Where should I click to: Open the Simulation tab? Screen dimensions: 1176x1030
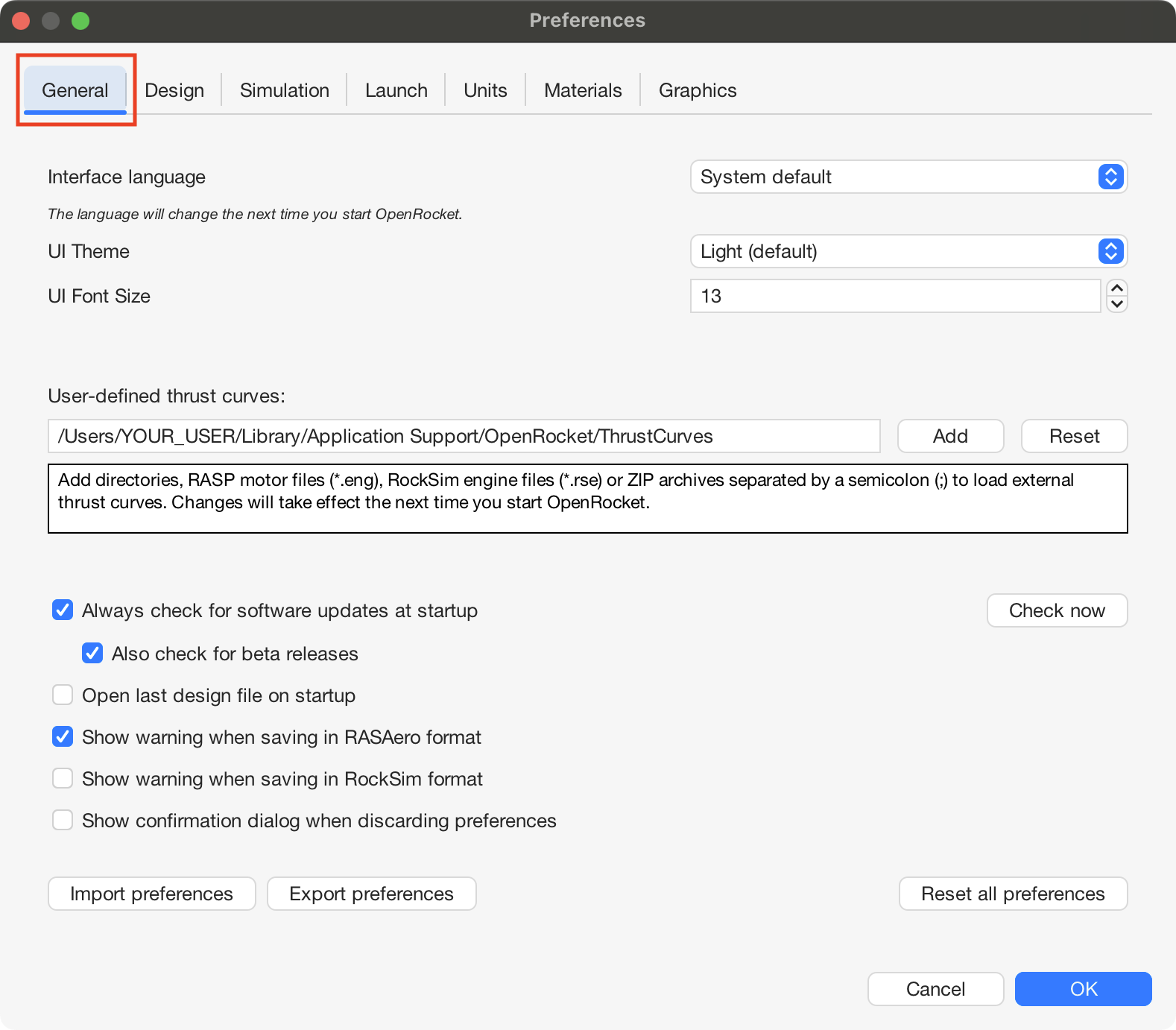pyautogui.click(x=284, y=90)
